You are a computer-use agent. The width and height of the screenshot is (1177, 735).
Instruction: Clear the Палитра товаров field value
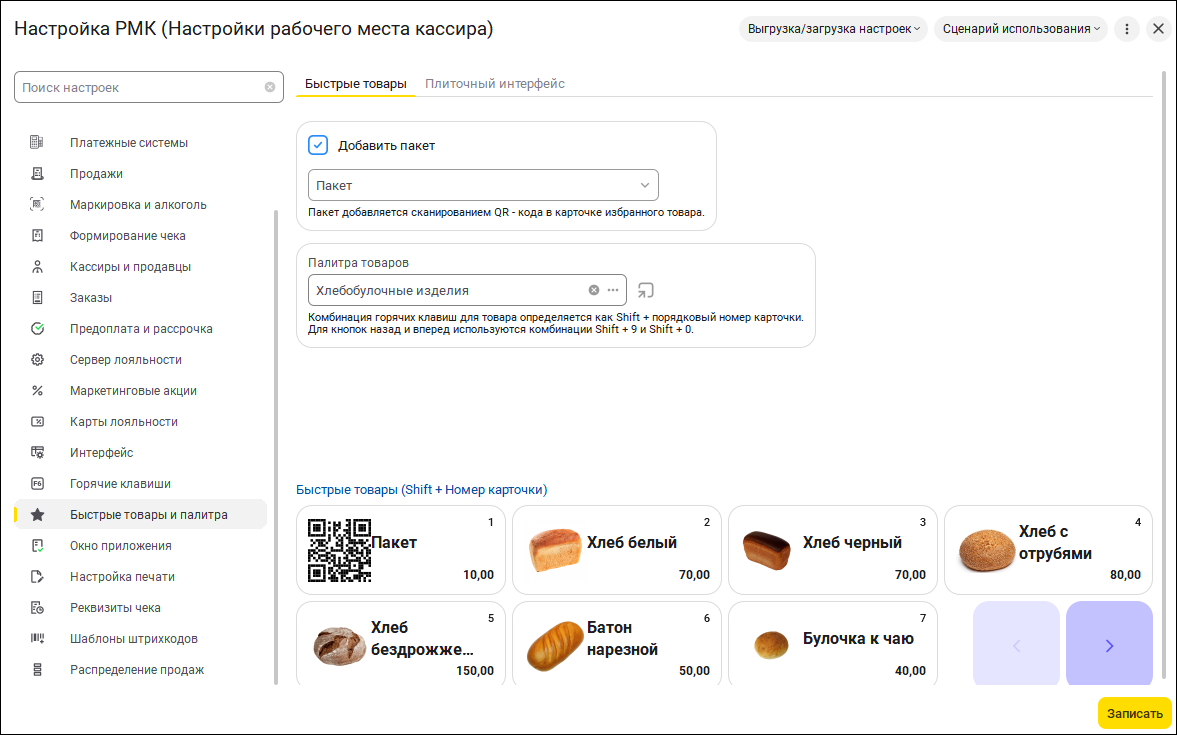pos(594,290)
